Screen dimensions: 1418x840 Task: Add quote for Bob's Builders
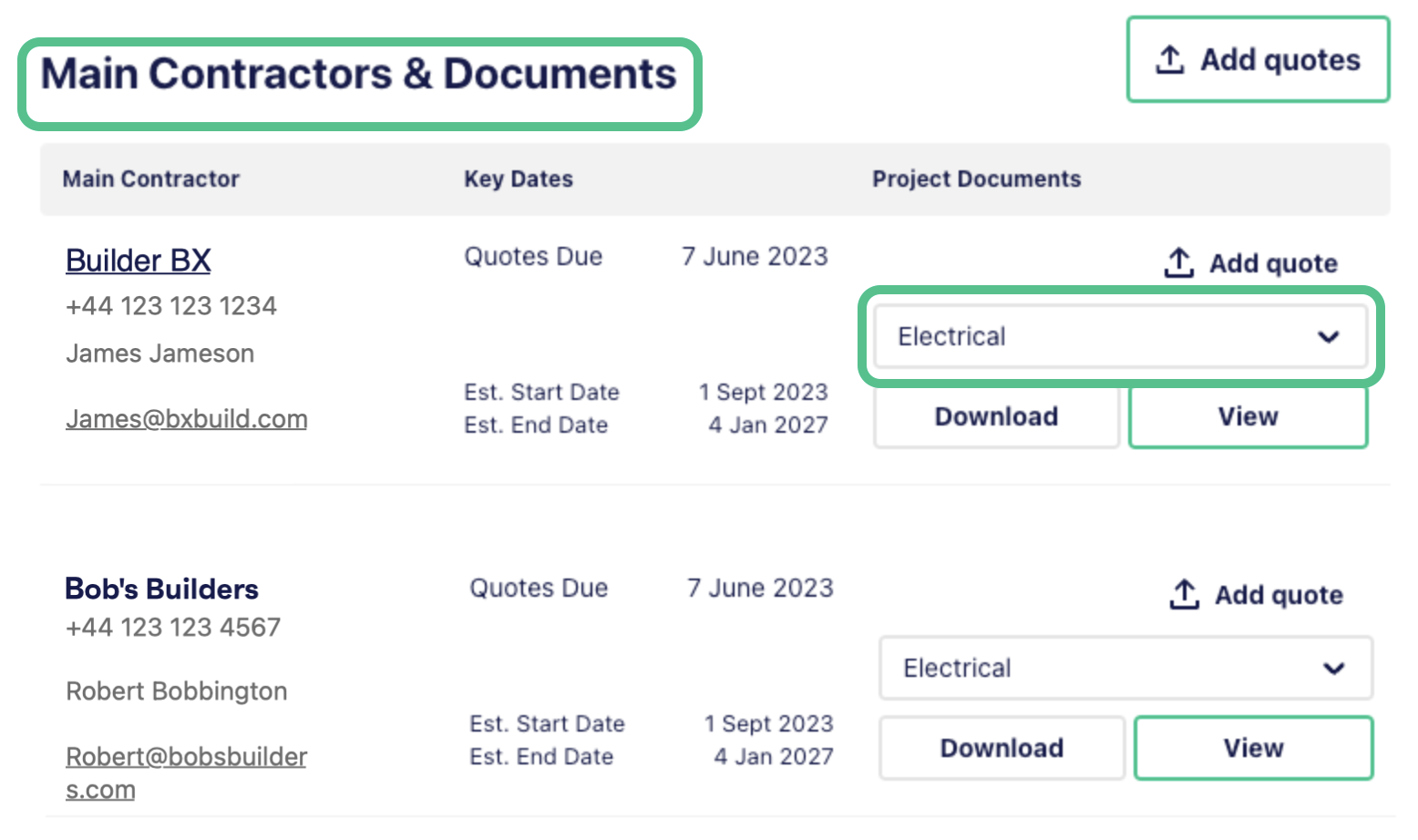pyautogui.click(x=1257, y=595)
